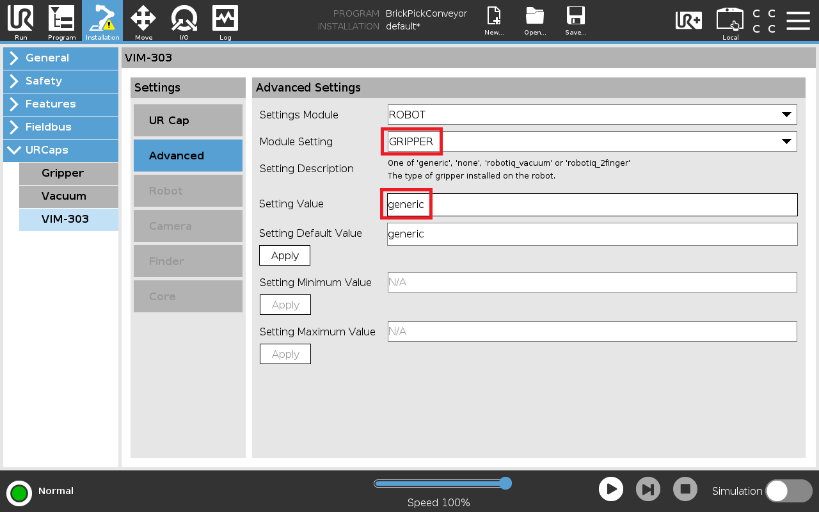Select the Advanced settings tab
The image size is (819, 512).
click(188, 156)
